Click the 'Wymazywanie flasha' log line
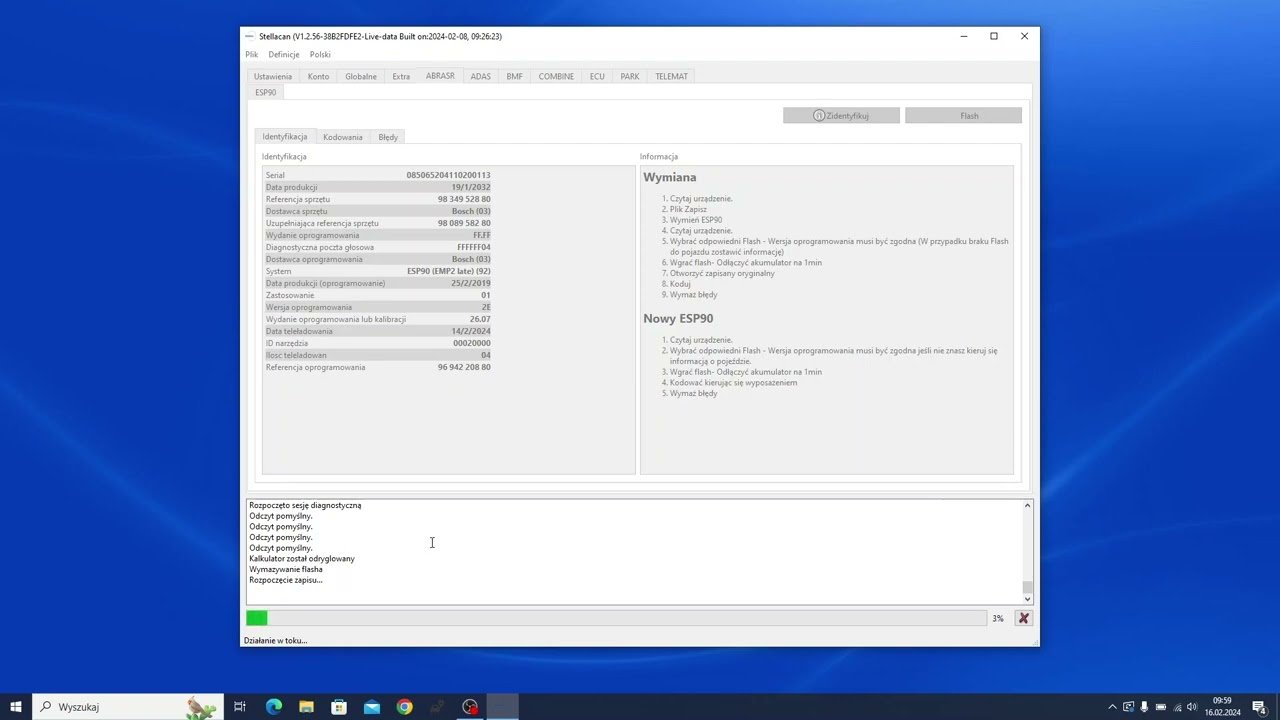Image resolution: width=1280 pixels, height=720 pixels. (286, 569)
